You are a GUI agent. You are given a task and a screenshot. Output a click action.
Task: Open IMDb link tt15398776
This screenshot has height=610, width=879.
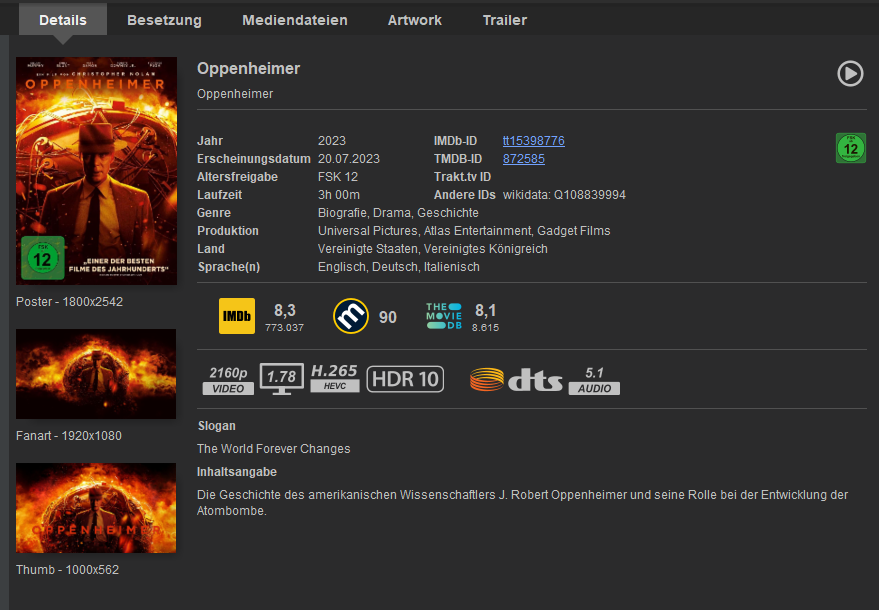point(534,141)
